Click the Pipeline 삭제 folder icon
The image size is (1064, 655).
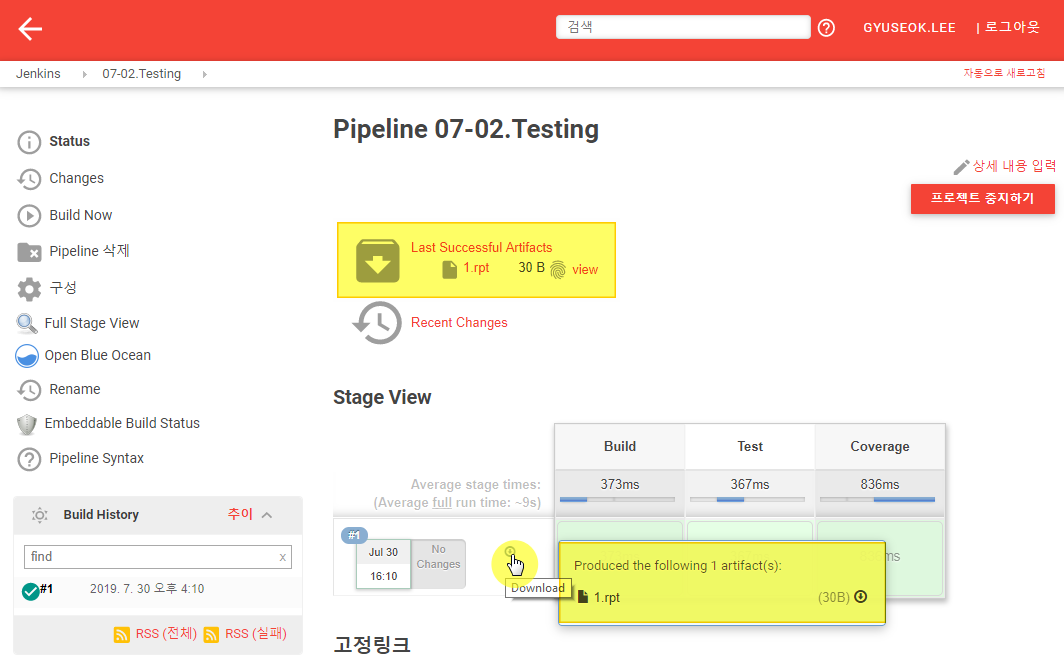coord(30,252)
